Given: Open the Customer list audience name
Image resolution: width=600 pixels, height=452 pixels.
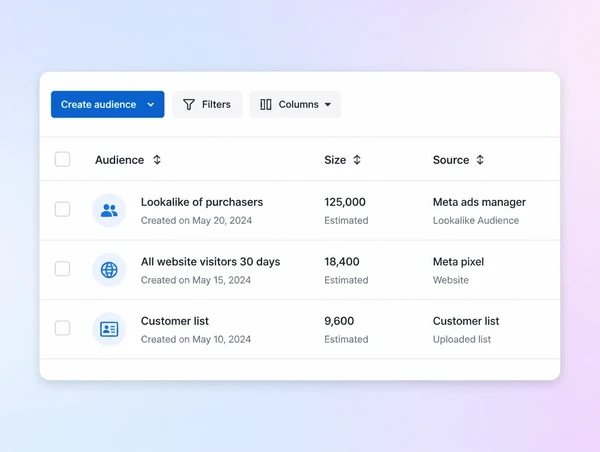Looking at the screenshot, I should 174,321.
